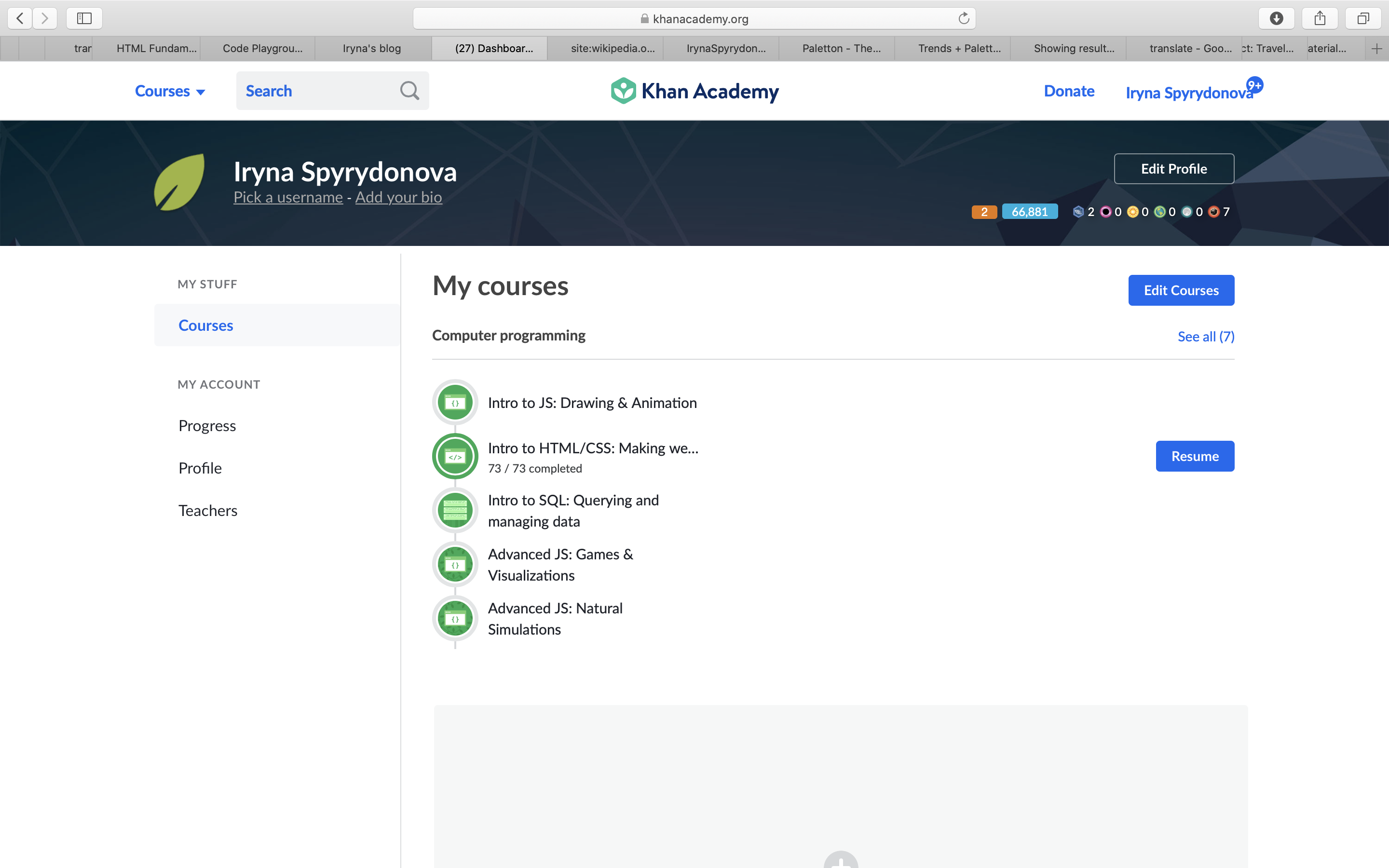Click the plus icon in gray card
The width and height of the screenshot is (1389, 868).
click(x=841, y=860)
